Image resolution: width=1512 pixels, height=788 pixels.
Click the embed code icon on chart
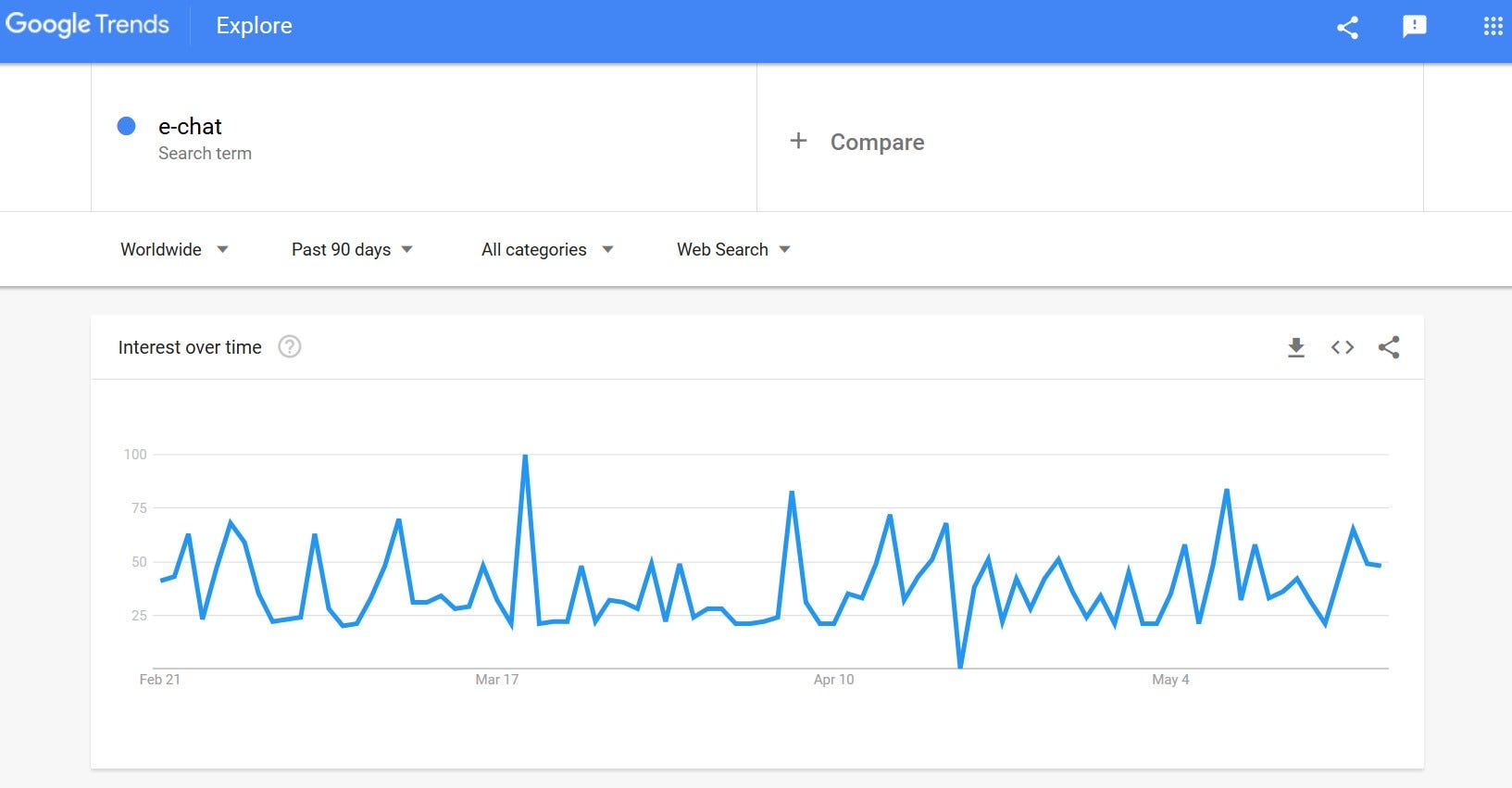(x=1342, y=347)
